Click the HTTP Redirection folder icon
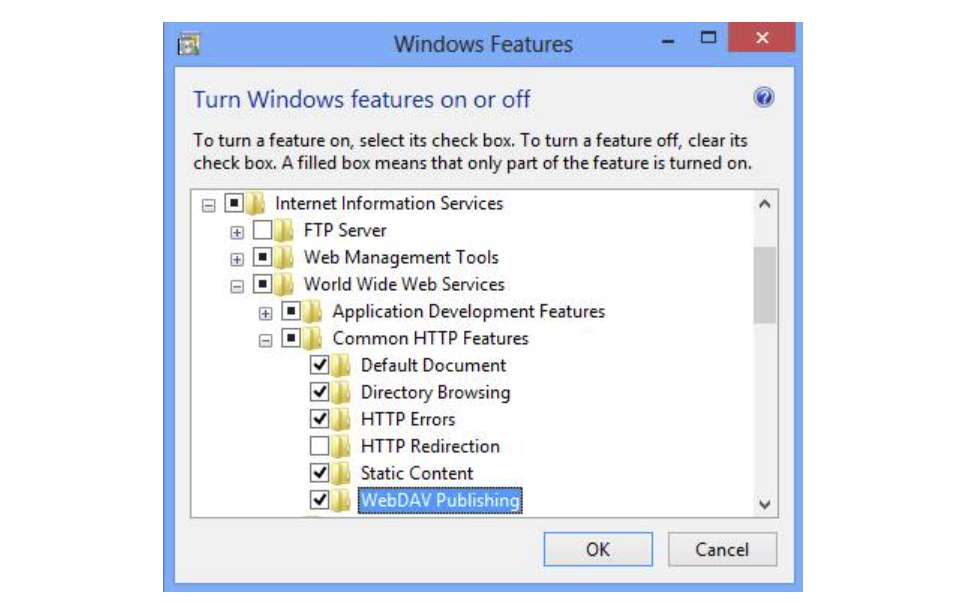The width and height of the screenshot is (974, 608). [343, 447]
